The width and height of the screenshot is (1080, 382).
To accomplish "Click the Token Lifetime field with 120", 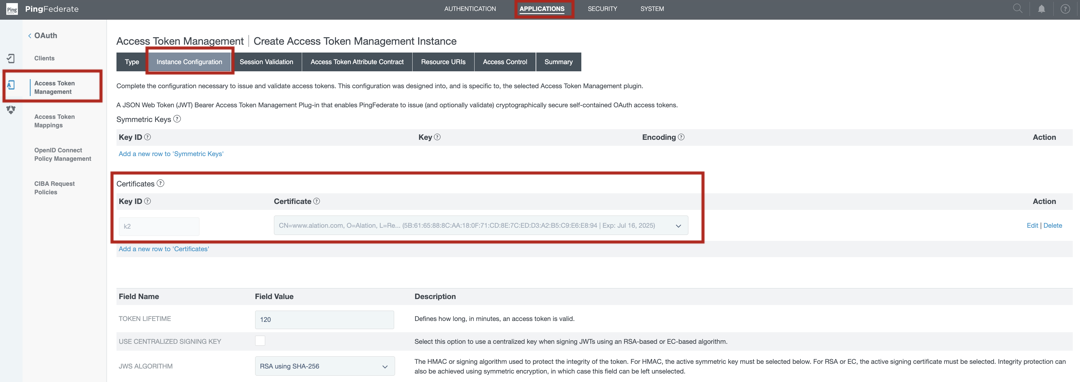I will (x=324, y=319).
